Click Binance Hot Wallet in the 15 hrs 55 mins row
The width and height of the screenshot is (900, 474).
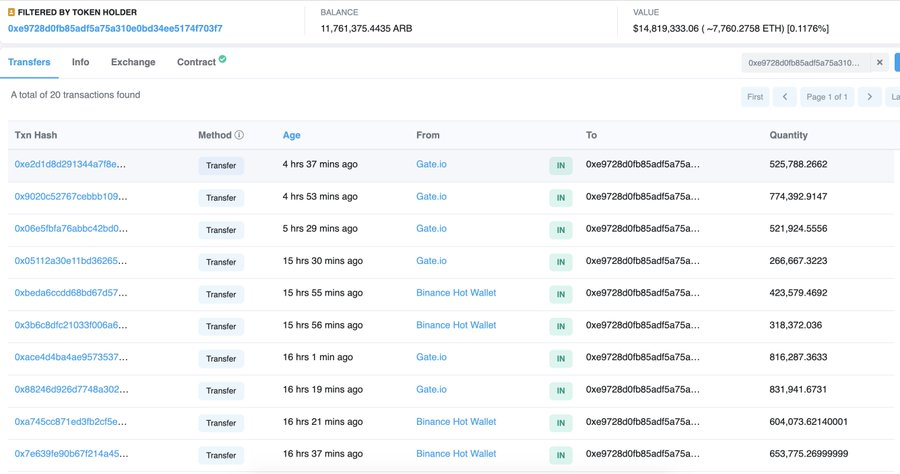coord(456,293)
